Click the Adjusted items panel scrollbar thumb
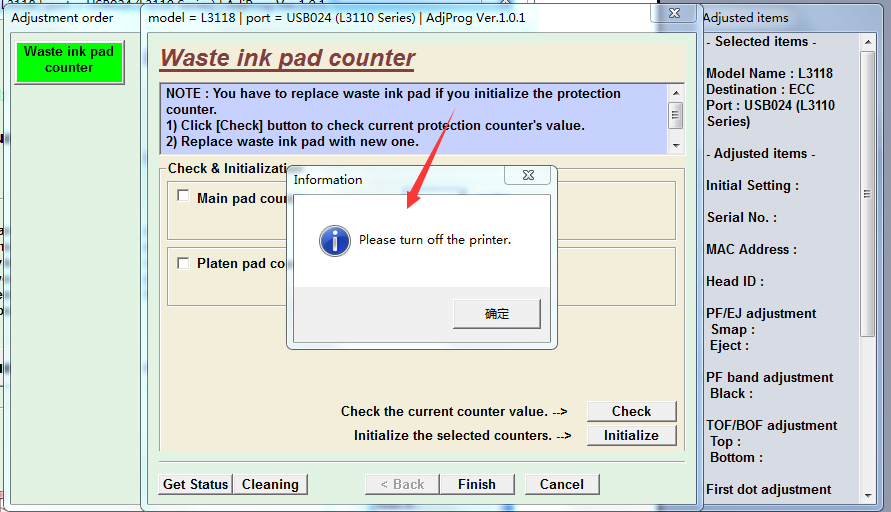Viewport: 891px width, 512px height. [868, 194]
